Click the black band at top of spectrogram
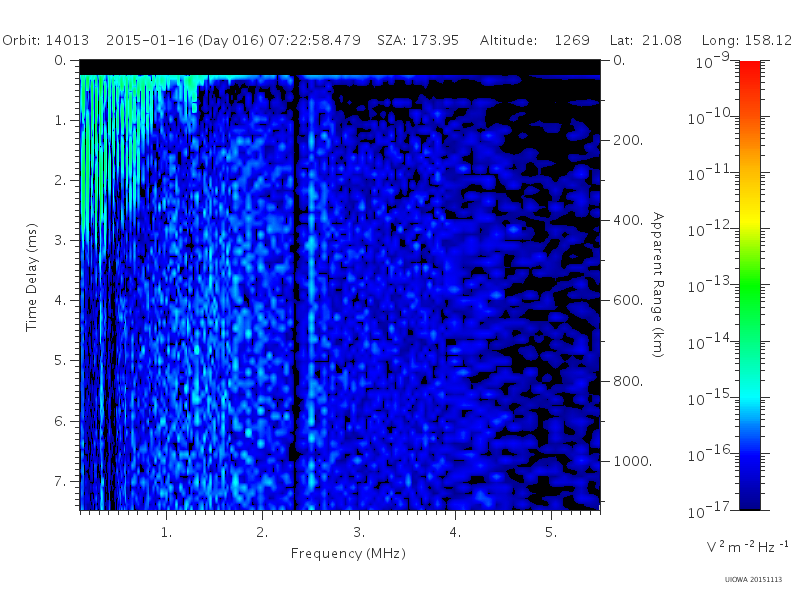The width and height of the screenshot is (800, 600). 340,67
